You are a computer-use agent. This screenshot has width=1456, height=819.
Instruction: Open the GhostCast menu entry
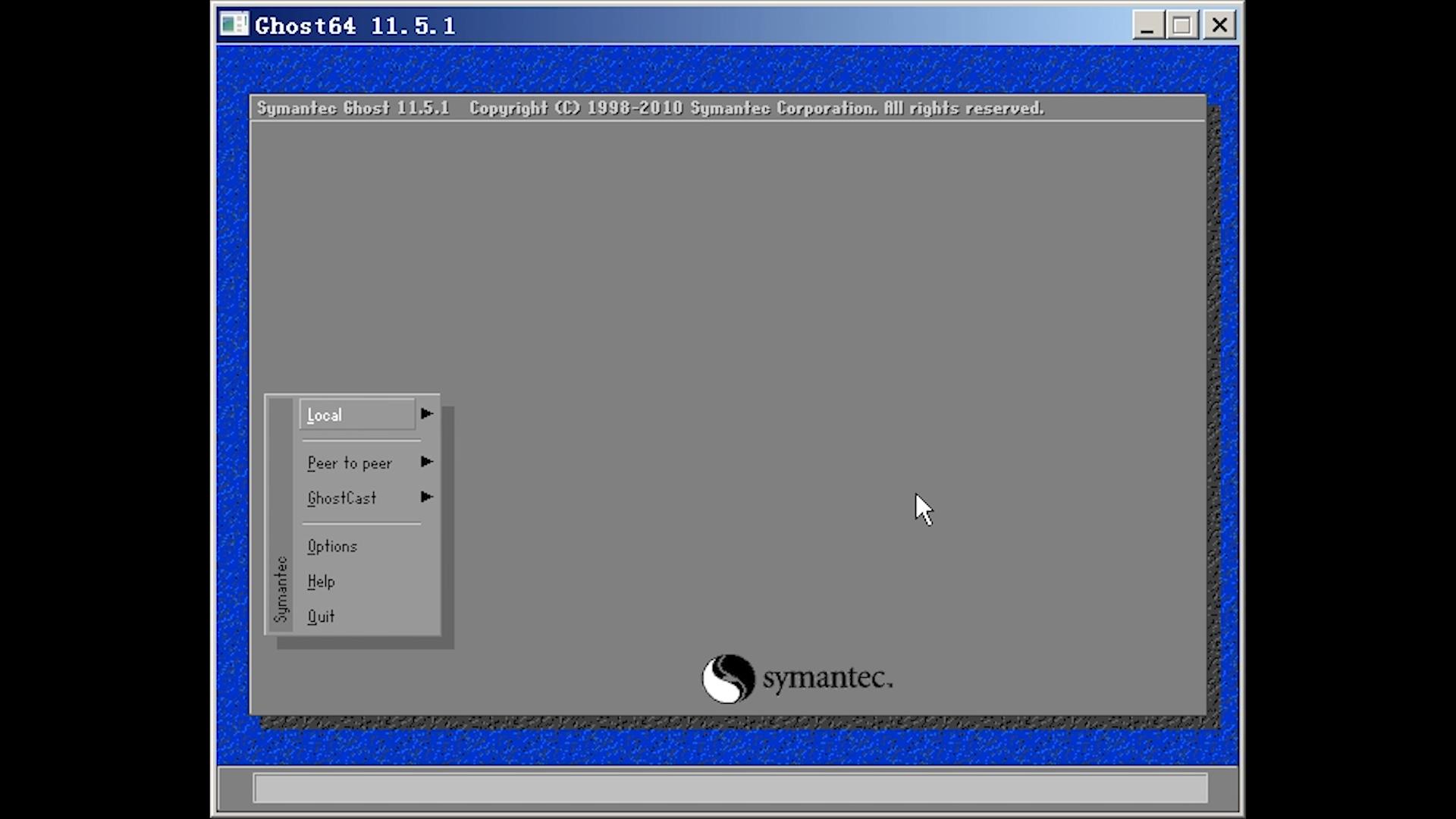341,498
